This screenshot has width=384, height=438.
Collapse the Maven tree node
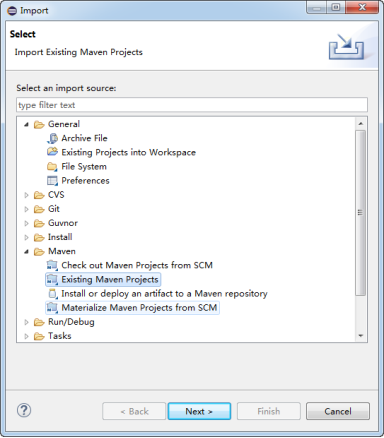pyautogui.click(x=26, y=252)
